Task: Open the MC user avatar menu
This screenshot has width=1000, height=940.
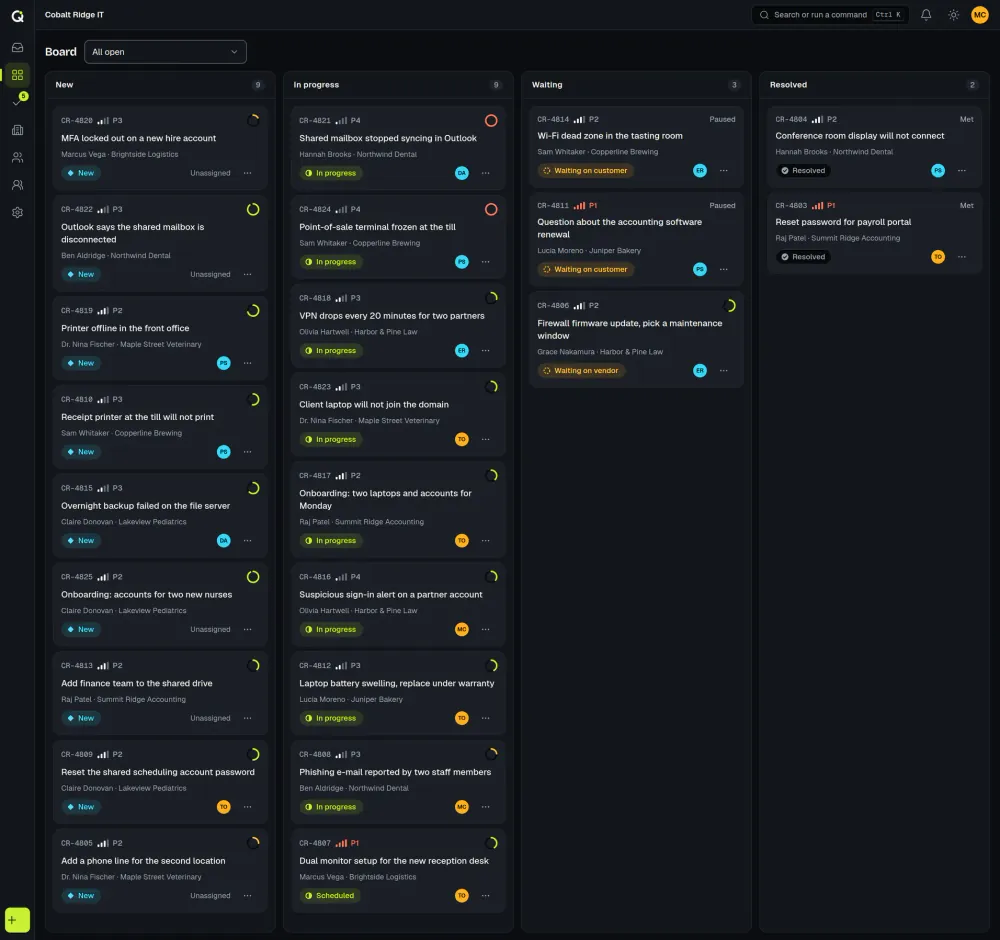Action: [980, 15]
